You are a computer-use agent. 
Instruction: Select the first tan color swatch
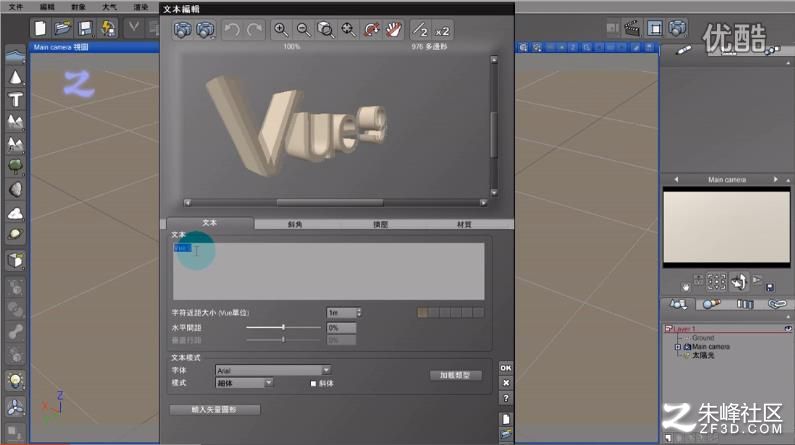422,313
